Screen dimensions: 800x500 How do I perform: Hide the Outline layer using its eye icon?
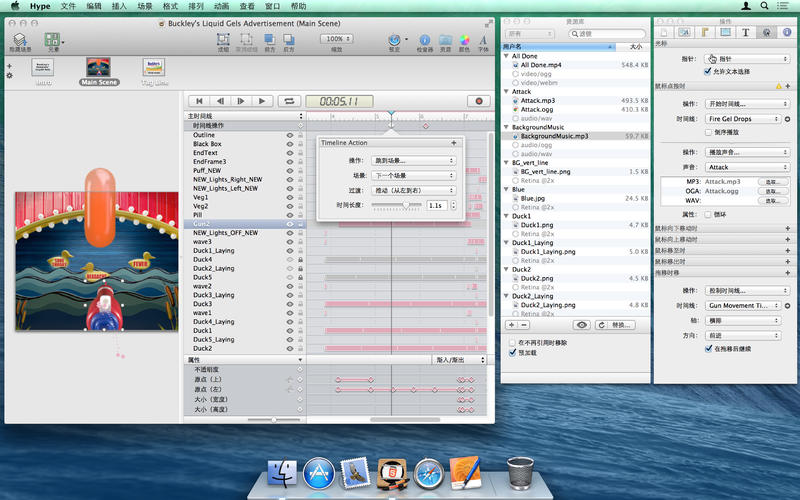(x=290, y=135)
